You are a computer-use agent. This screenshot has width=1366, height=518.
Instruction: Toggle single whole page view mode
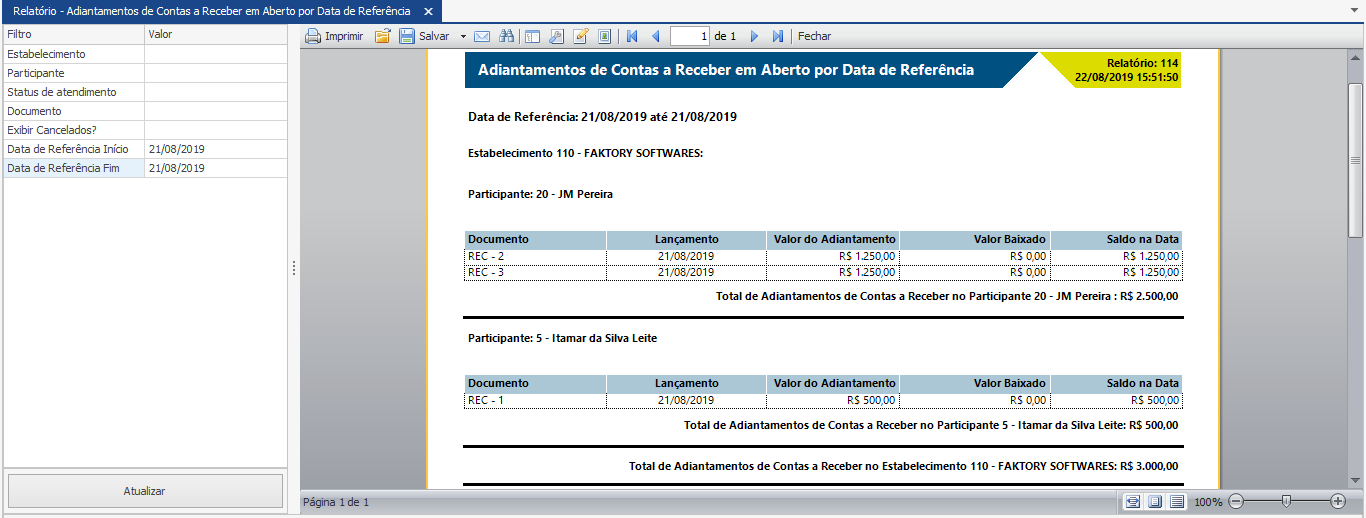coord(1154,501)
